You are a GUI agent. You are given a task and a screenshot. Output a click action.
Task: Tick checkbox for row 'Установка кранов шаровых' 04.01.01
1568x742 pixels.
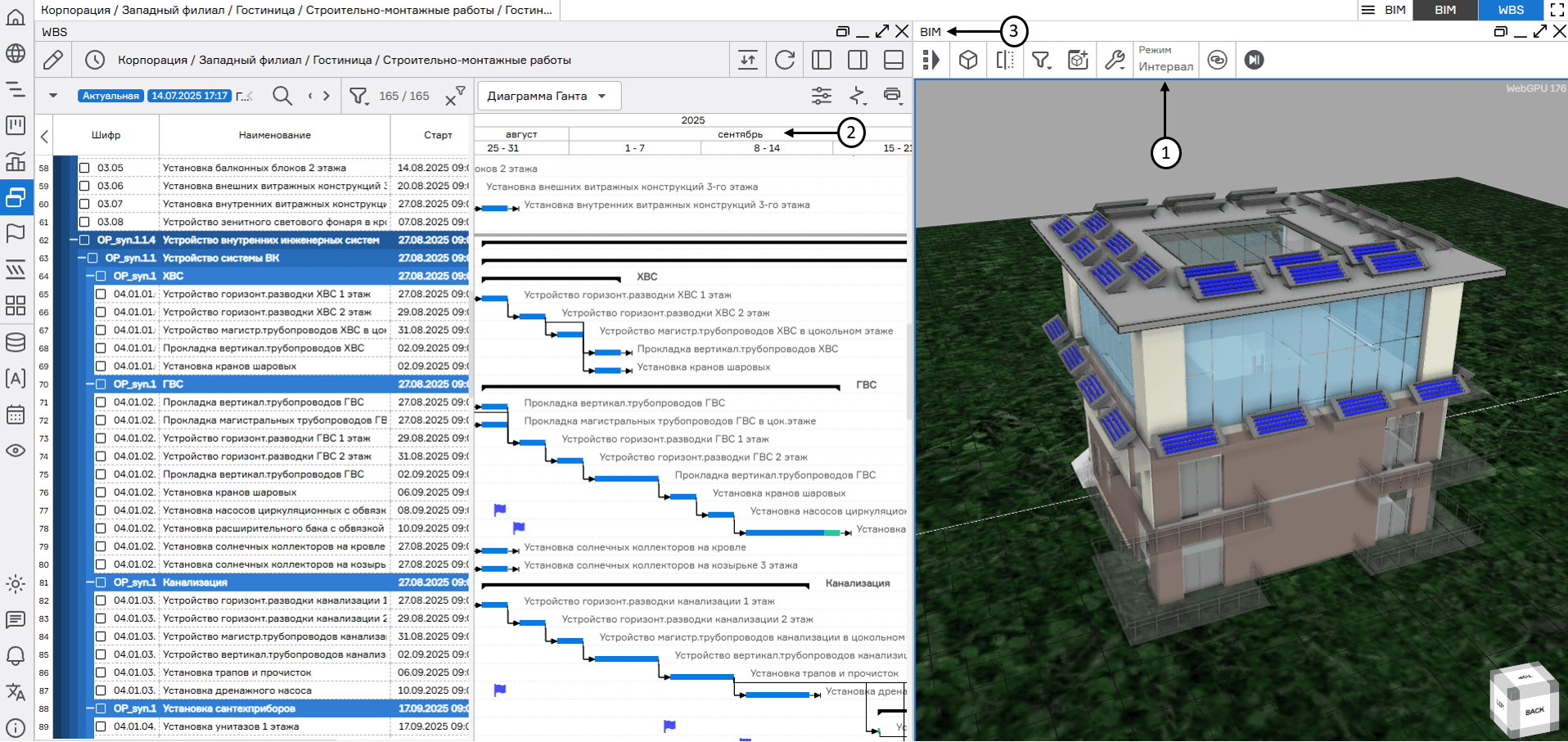pos(101,367)
